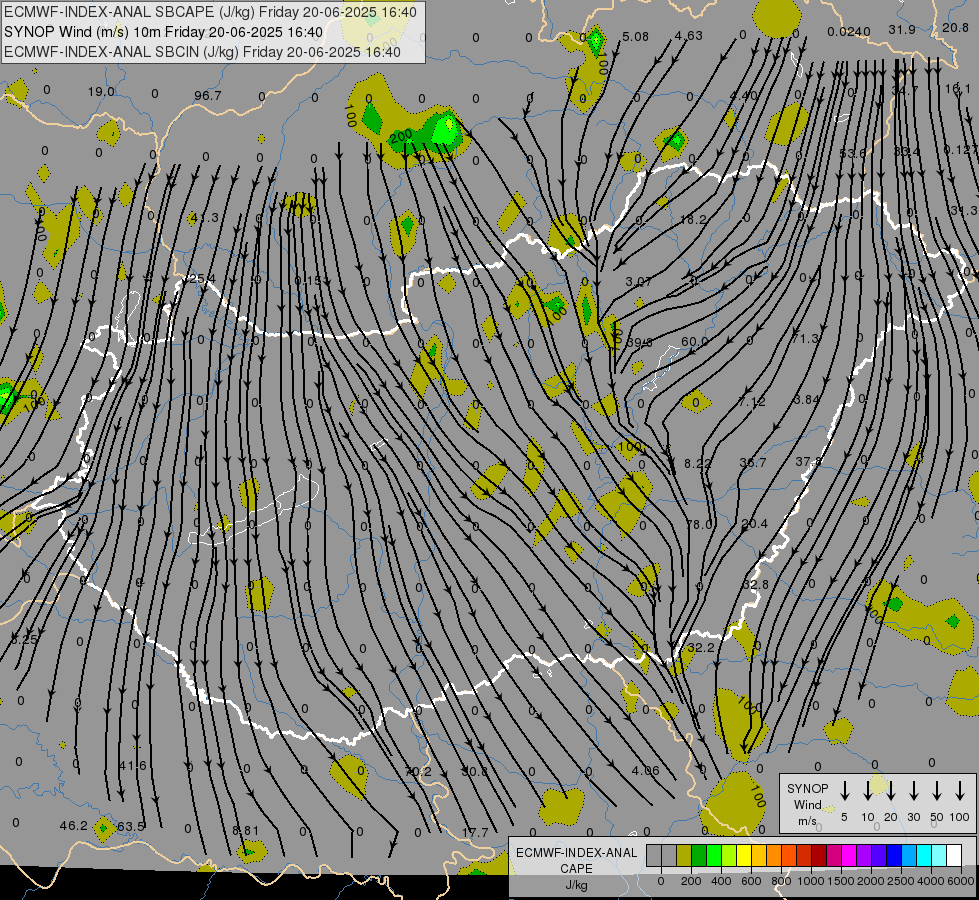Click the wind arrow above the 50 m/s label
Screen dimensions: 979x900
(937, 791)
